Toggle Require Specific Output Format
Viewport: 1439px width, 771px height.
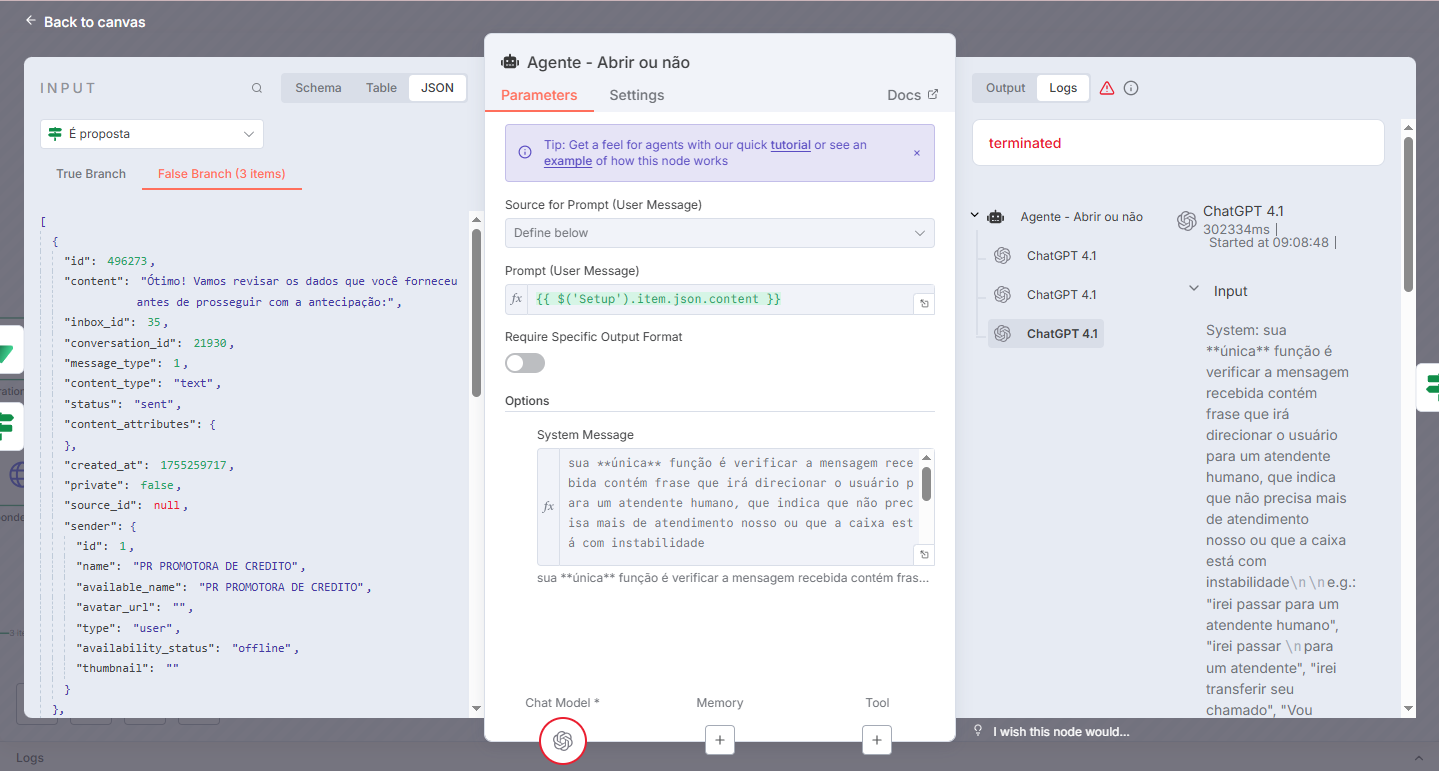[x=525, y=363]
